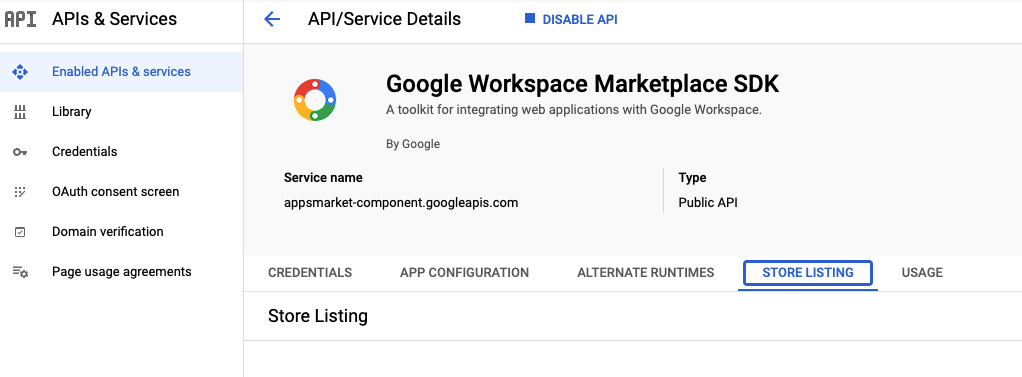Click the APIs & Services header title

coord(115,19)
